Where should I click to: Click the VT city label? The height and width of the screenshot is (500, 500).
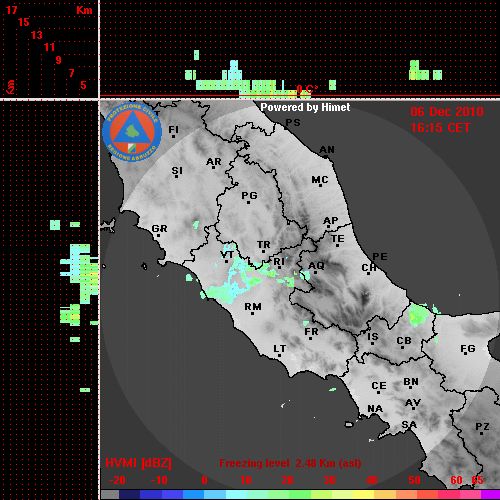click(227, 255)
